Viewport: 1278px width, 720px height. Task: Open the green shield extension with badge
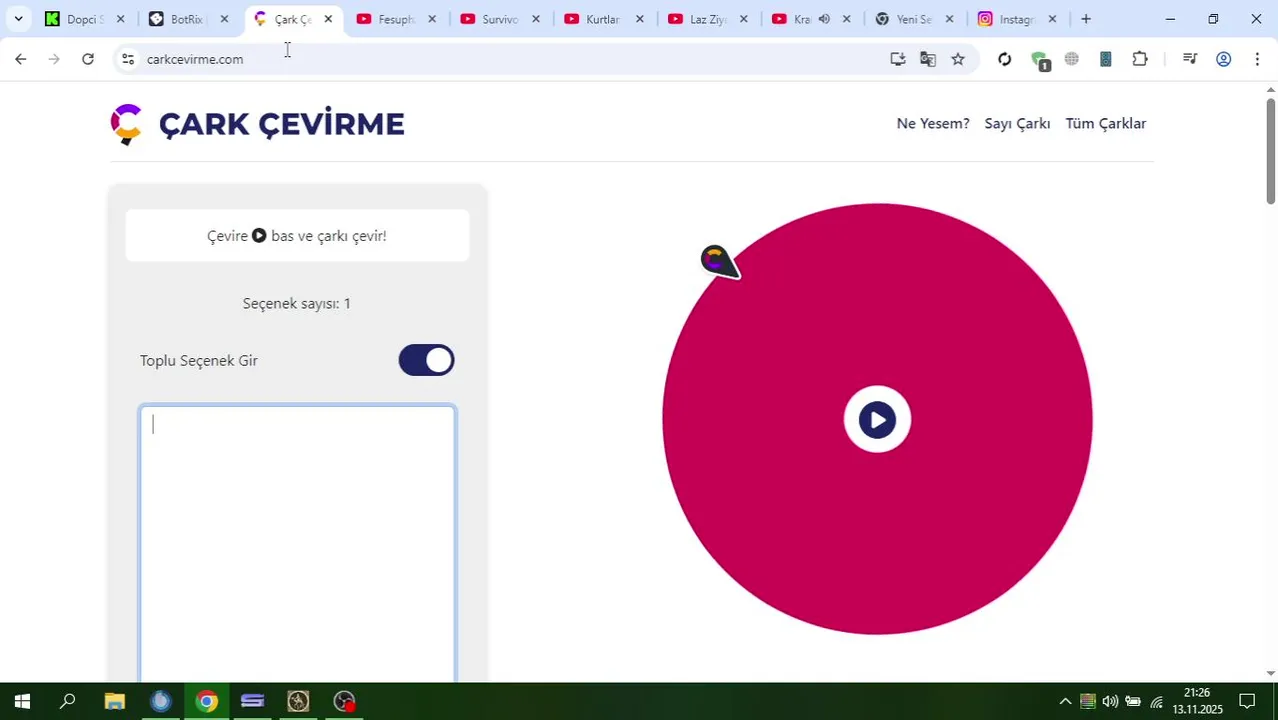point(1040,60)
